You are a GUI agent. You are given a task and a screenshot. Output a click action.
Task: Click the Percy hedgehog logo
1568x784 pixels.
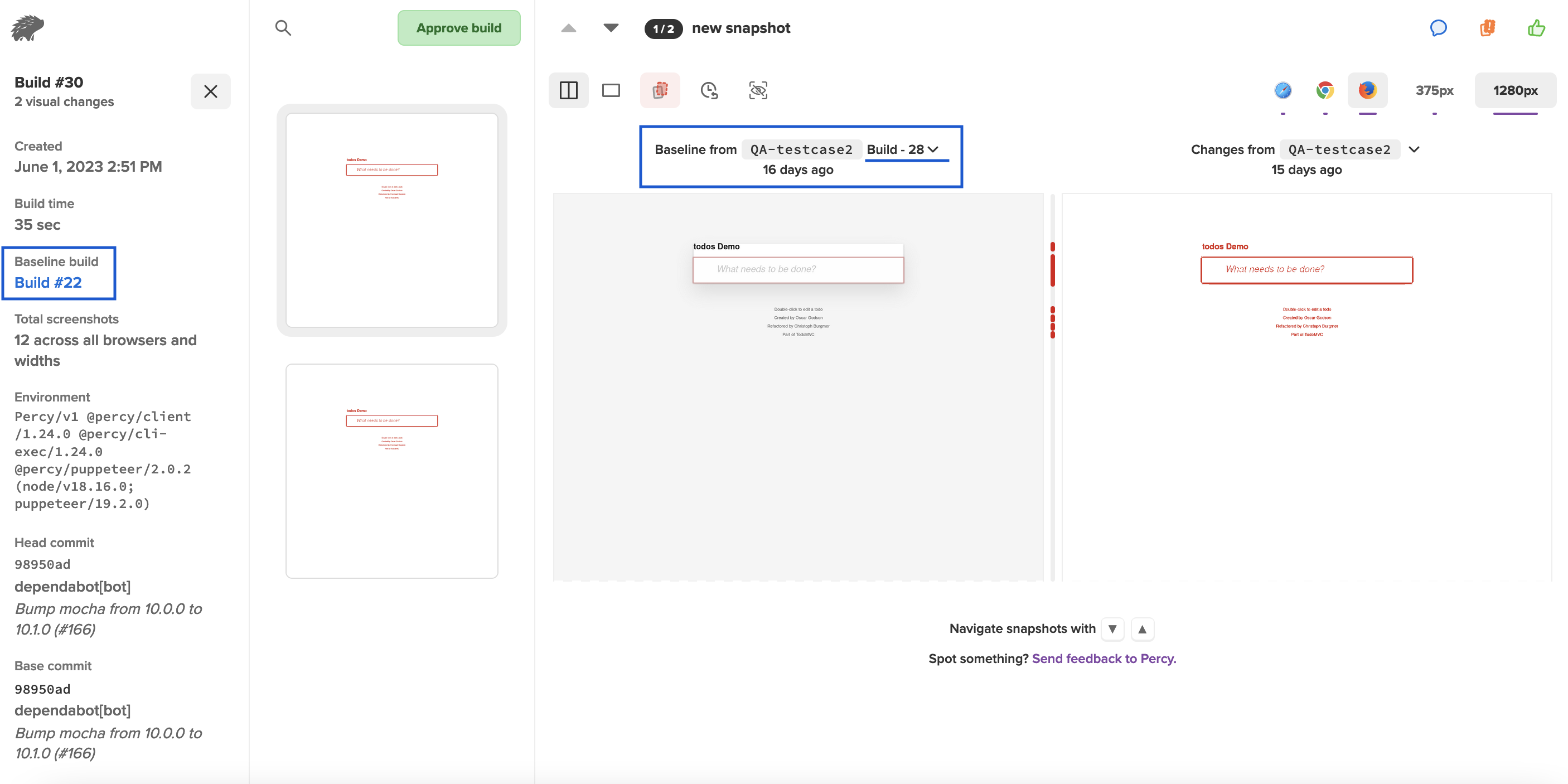point(28,28)
